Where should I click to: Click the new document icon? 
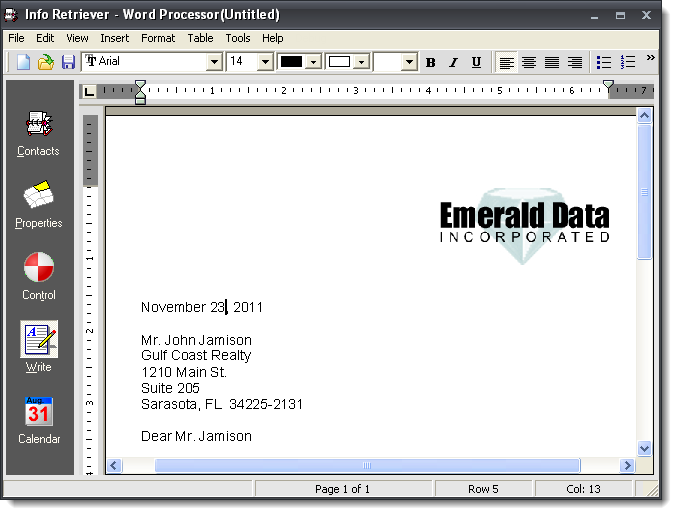[24, 62]
